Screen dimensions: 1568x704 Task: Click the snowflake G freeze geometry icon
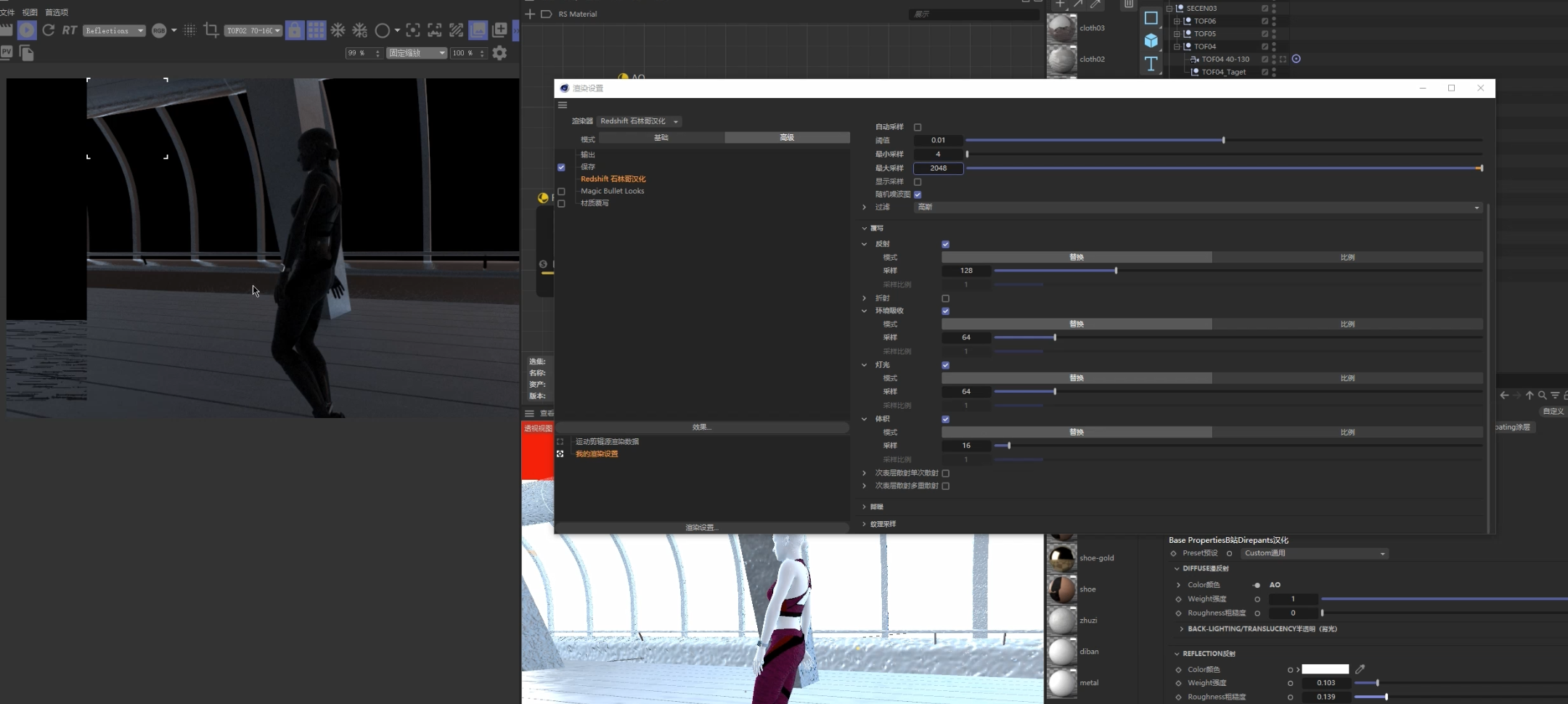coord(360,30)
